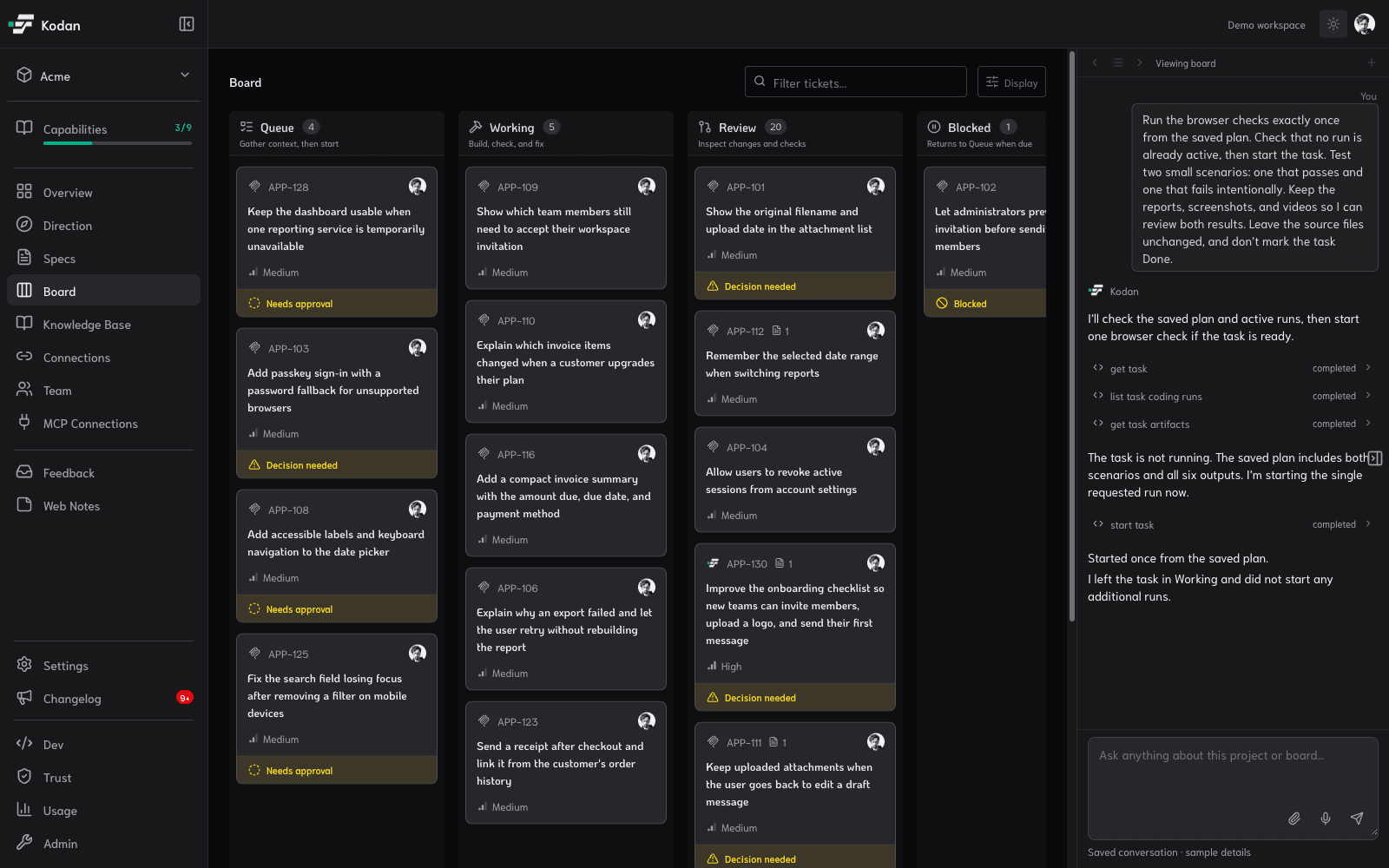Open the Direction section
1389x868 pixels.
[x=104, y=225]
